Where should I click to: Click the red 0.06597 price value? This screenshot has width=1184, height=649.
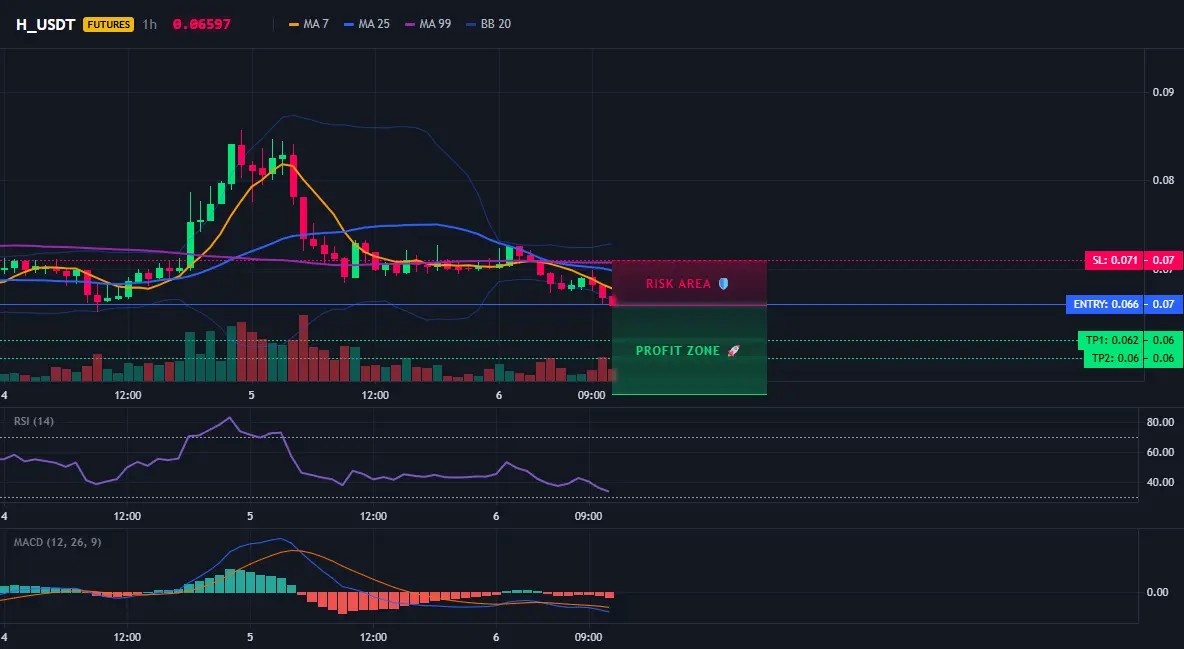[x=202, y=24]
